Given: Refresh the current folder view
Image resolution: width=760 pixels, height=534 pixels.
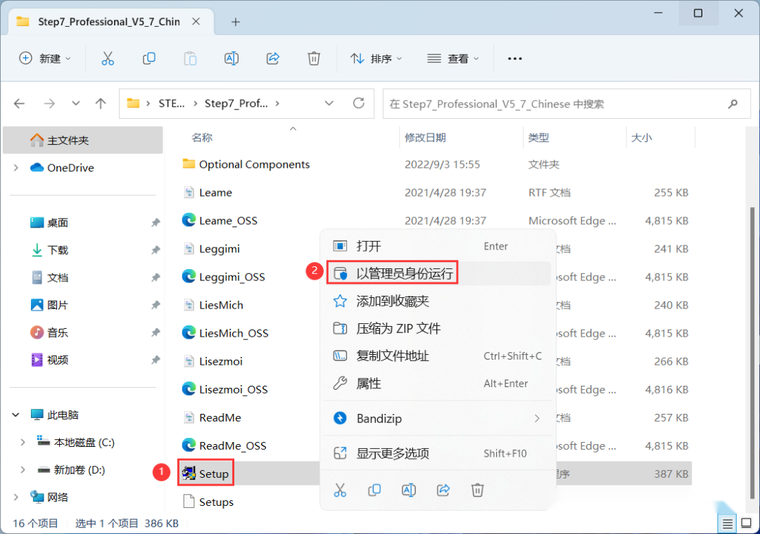Looking at the screenshot, I should click(359, 103).
